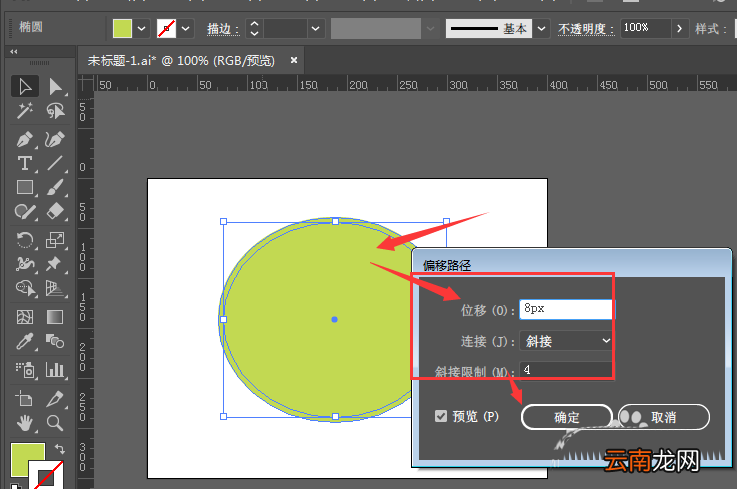This screenshot has width=737, height=489.
Task: Click the 样式 style label
Action: click(x=711, y=29)
